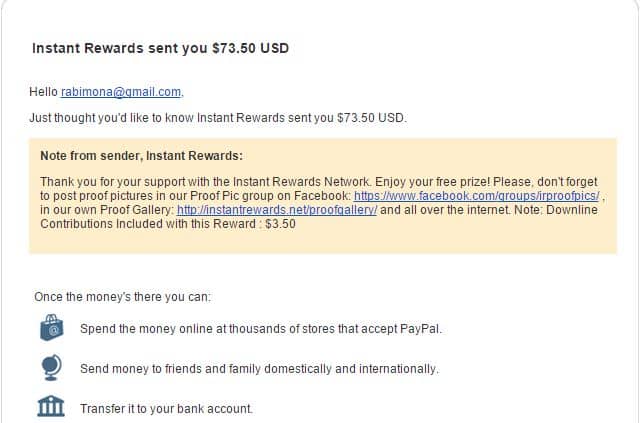Click the yellow sender note box

click(323, 196)
